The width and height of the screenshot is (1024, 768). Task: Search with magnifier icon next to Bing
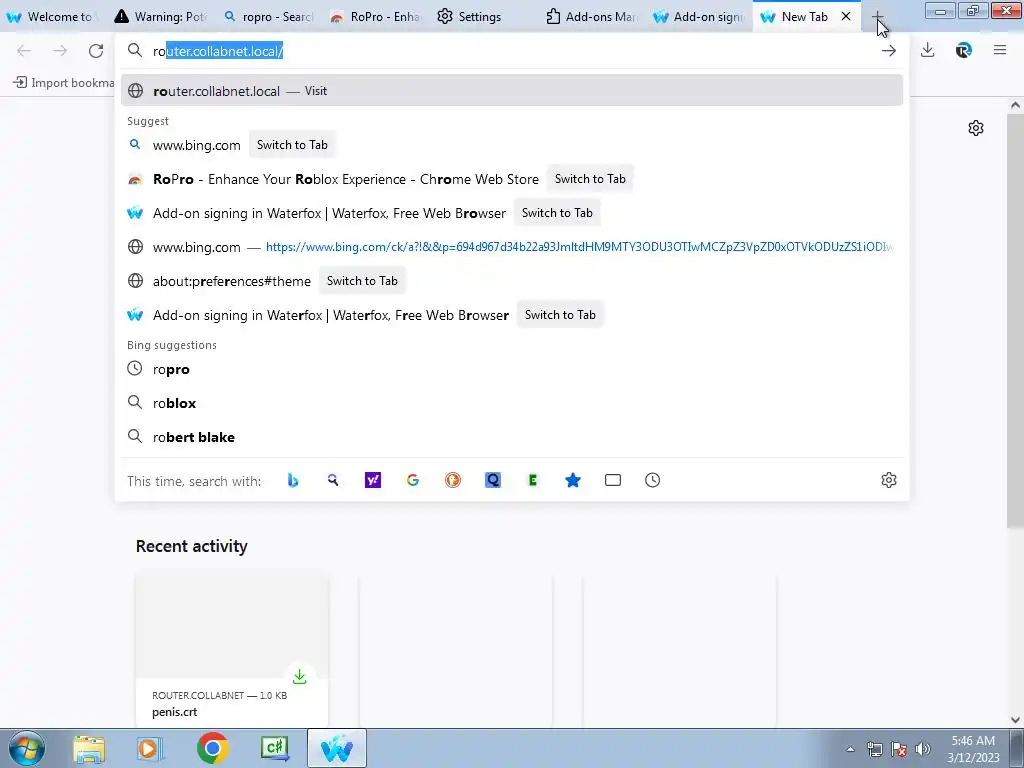tap(333, 481)
